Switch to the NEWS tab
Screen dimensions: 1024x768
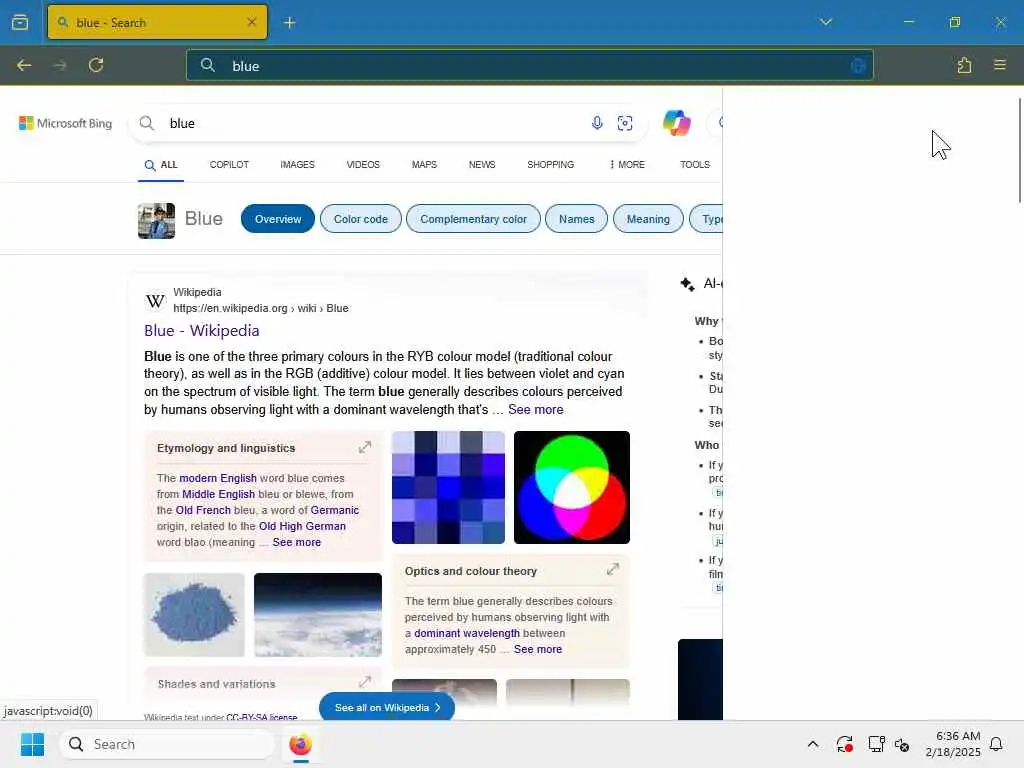(x=482, y=165)
